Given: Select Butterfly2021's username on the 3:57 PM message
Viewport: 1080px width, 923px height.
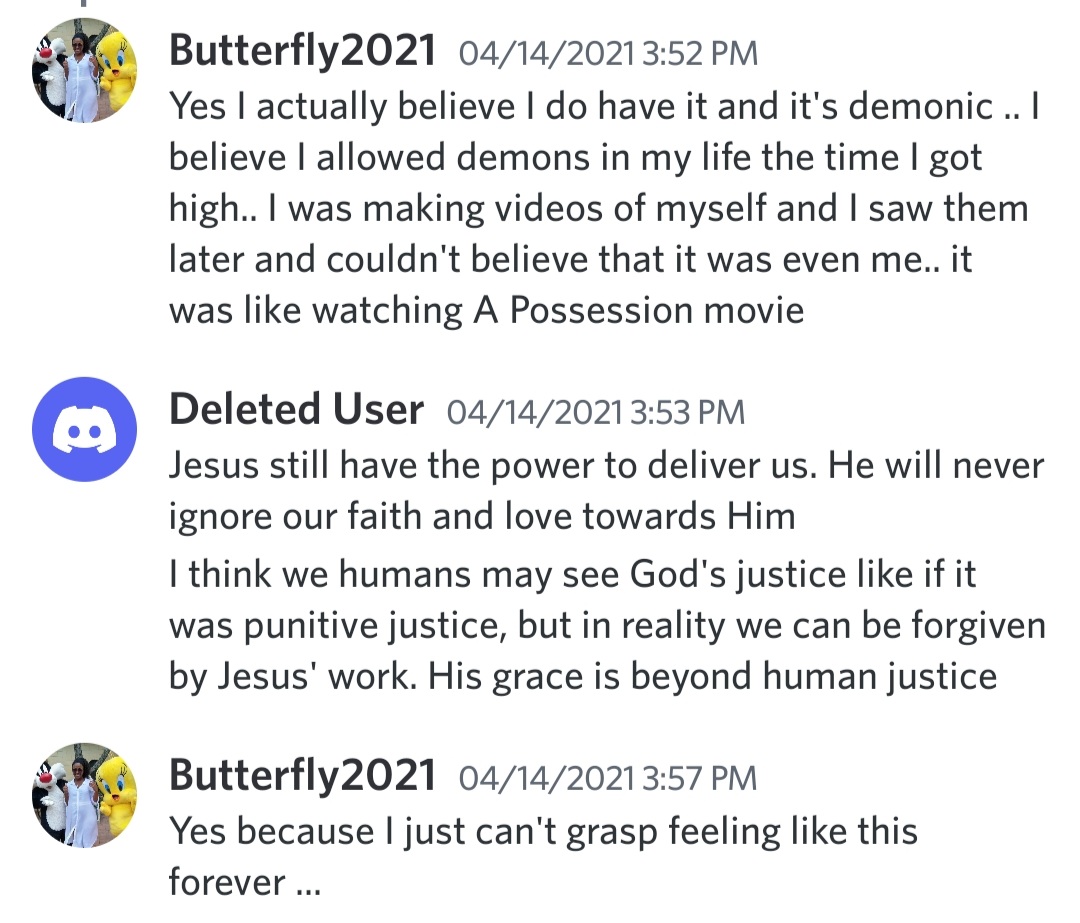Looking at the screenshot, I should point(302,775).
